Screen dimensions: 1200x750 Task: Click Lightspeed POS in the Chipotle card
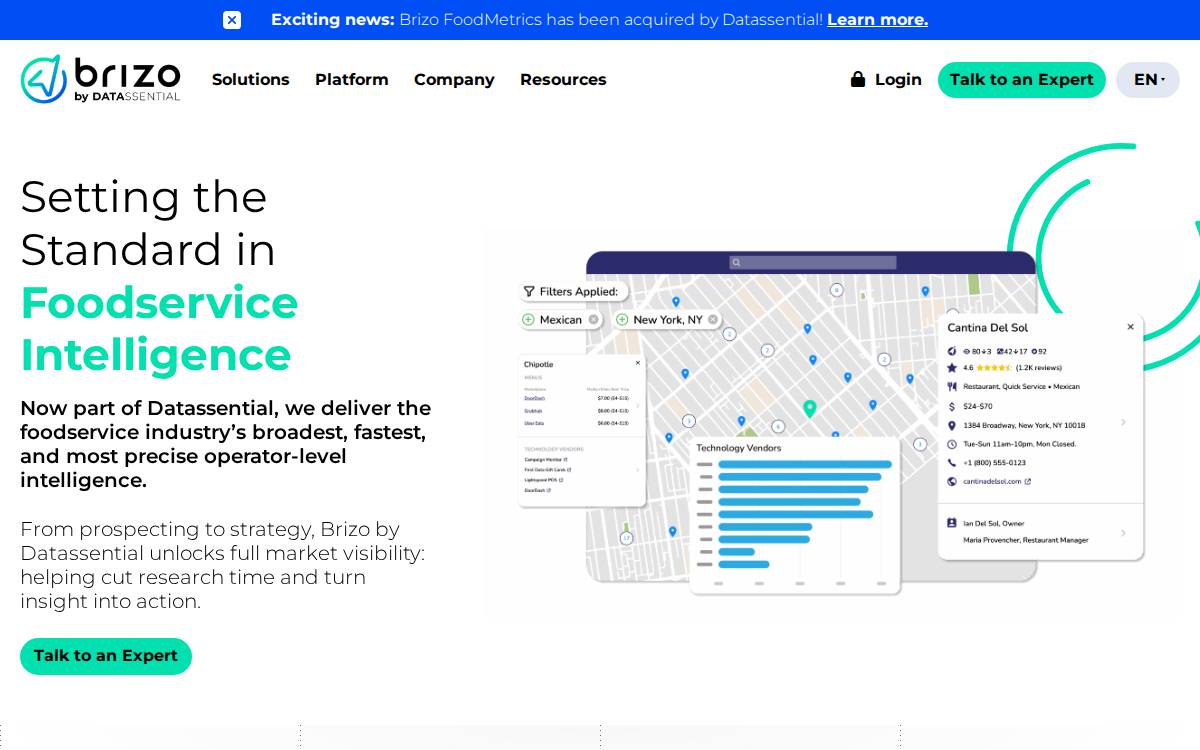click(543, 480)
